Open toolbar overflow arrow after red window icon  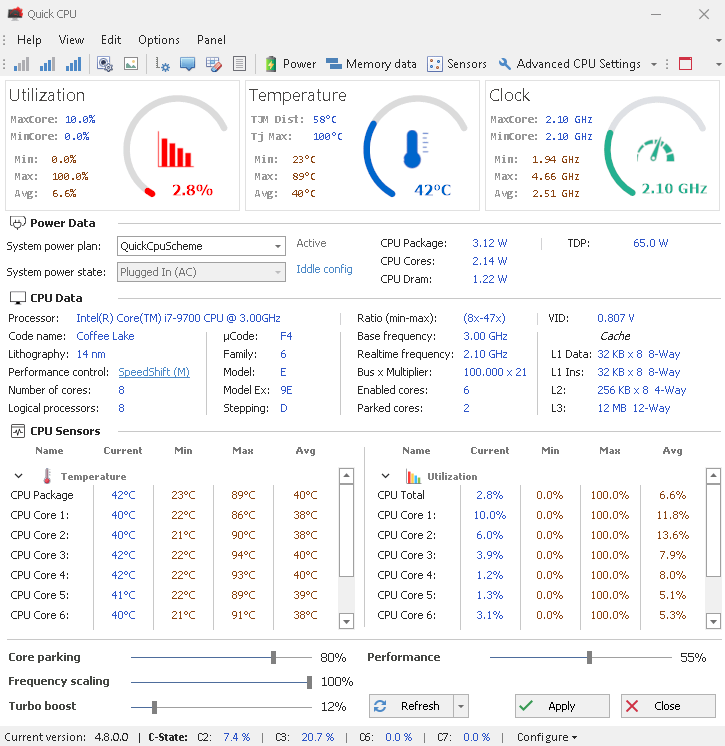[x=718, y=64]
